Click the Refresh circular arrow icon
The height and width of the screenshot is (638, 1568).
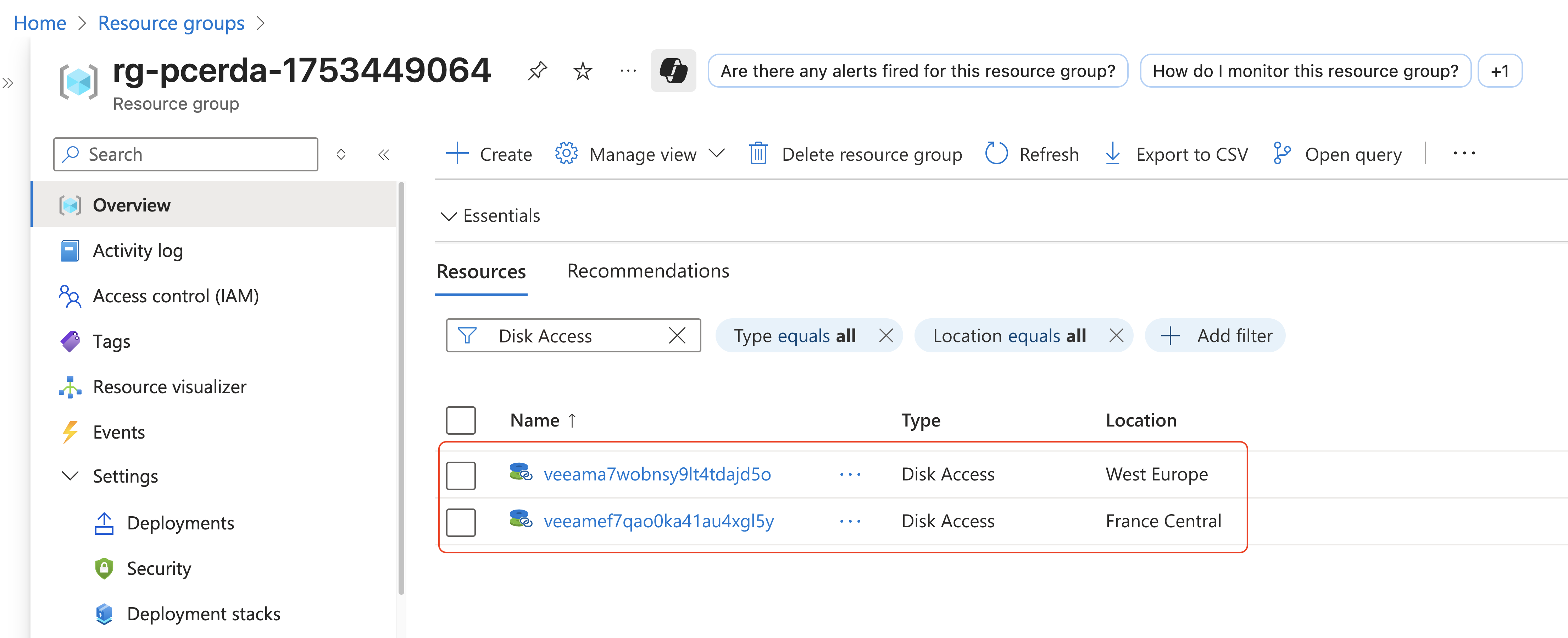coord(996,154)
